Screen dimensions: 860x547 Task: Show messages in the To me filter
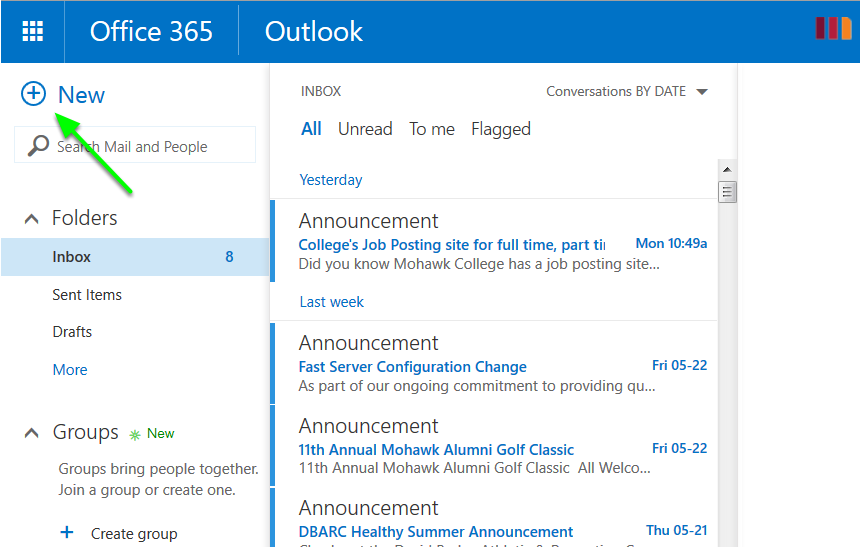pyautogui.click(x=432, y=129)
